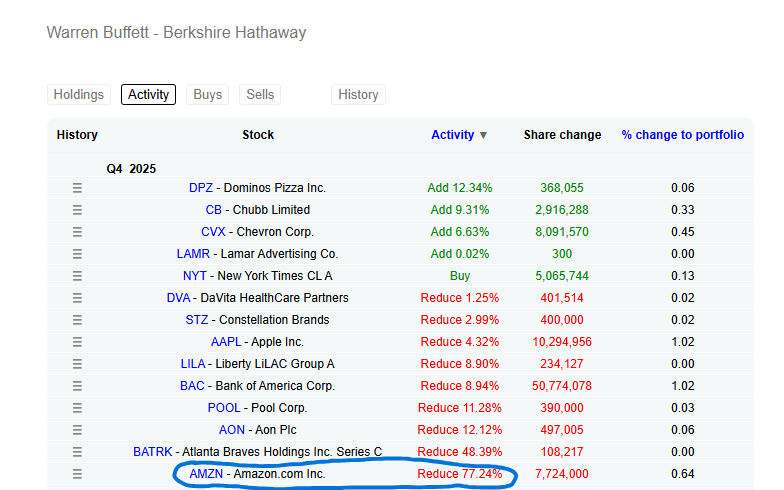The image size is (784, 490).
Task: Open the Sells tab
Action: point(260,94)
